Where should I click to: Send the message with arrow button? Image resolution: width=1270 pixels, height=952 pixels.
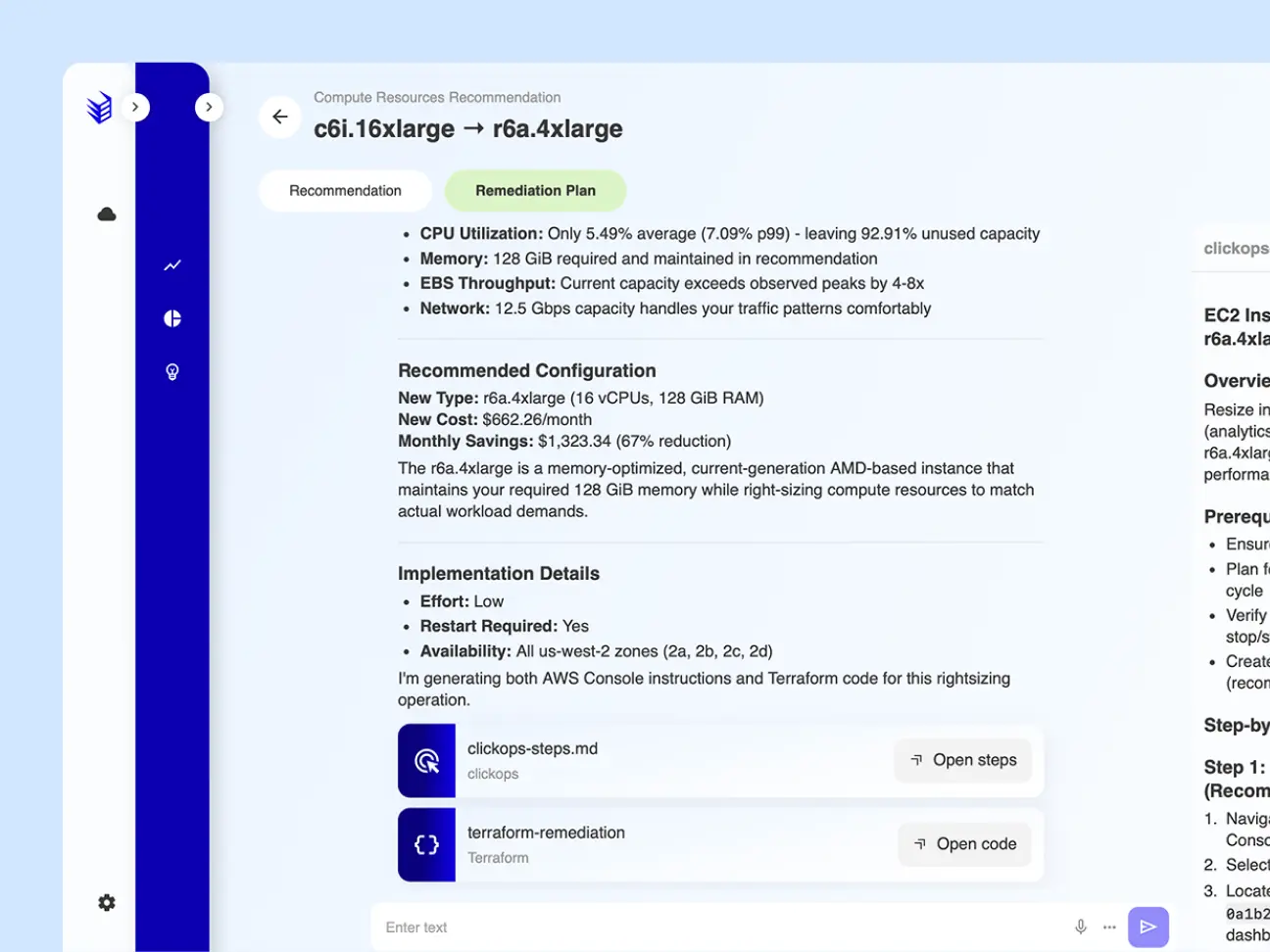click(x=1148, y=927)
